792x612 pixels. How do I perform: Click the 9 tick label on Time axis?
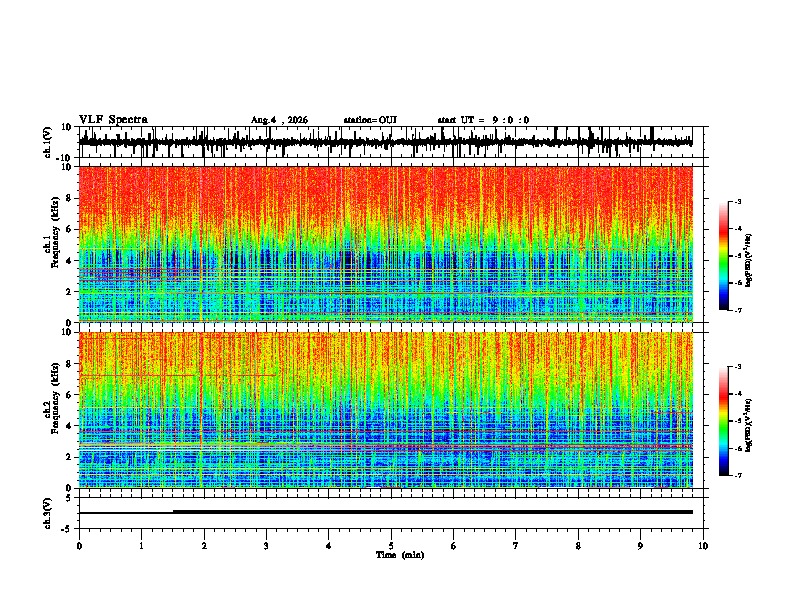(640, 546)
